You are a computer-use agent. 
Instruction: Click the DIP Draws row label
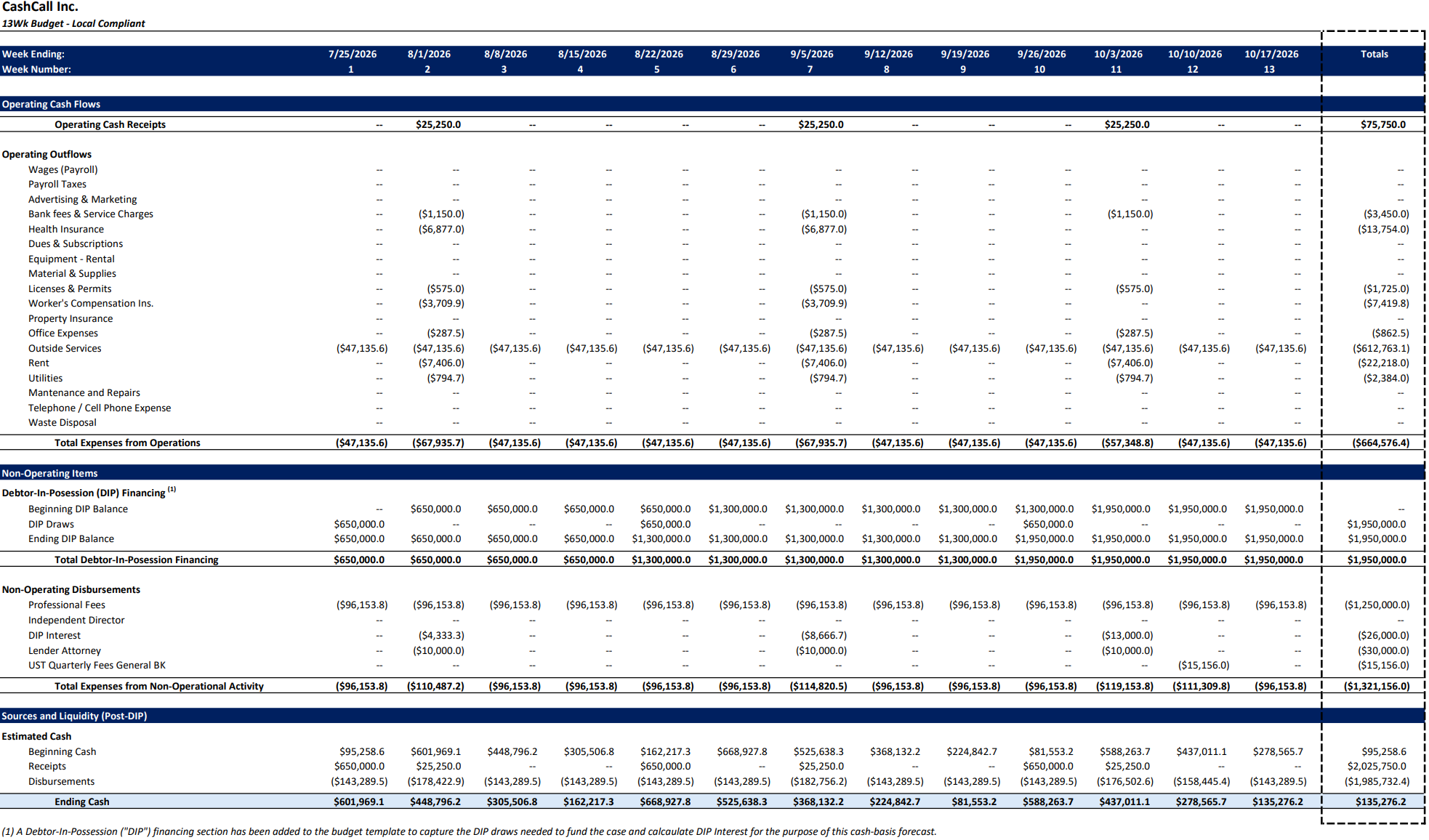point(51,524)
